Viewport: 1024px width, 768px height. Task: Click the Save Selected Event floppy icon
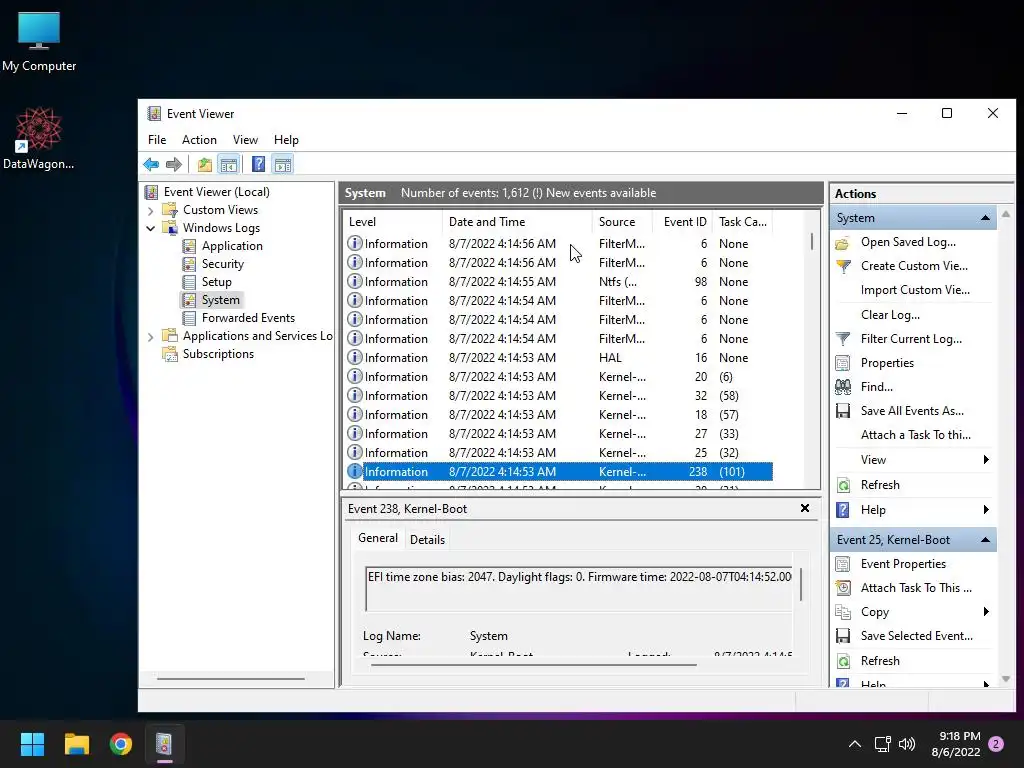[x=843, y=636]
